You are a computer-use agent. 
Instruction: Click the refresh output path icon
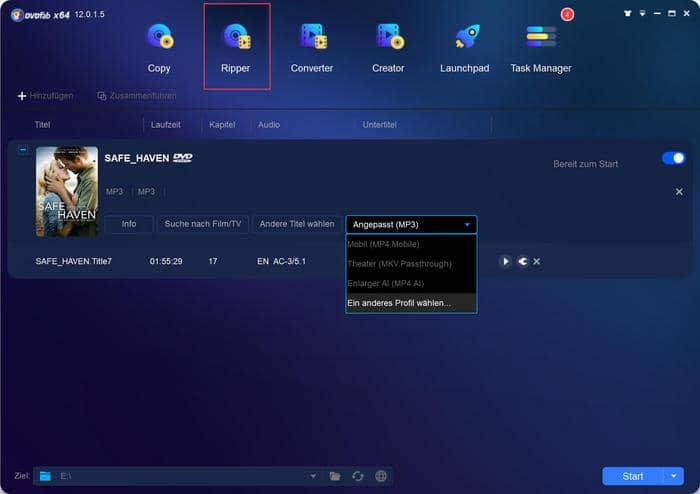pyautogui.click(x=358, y=476)
